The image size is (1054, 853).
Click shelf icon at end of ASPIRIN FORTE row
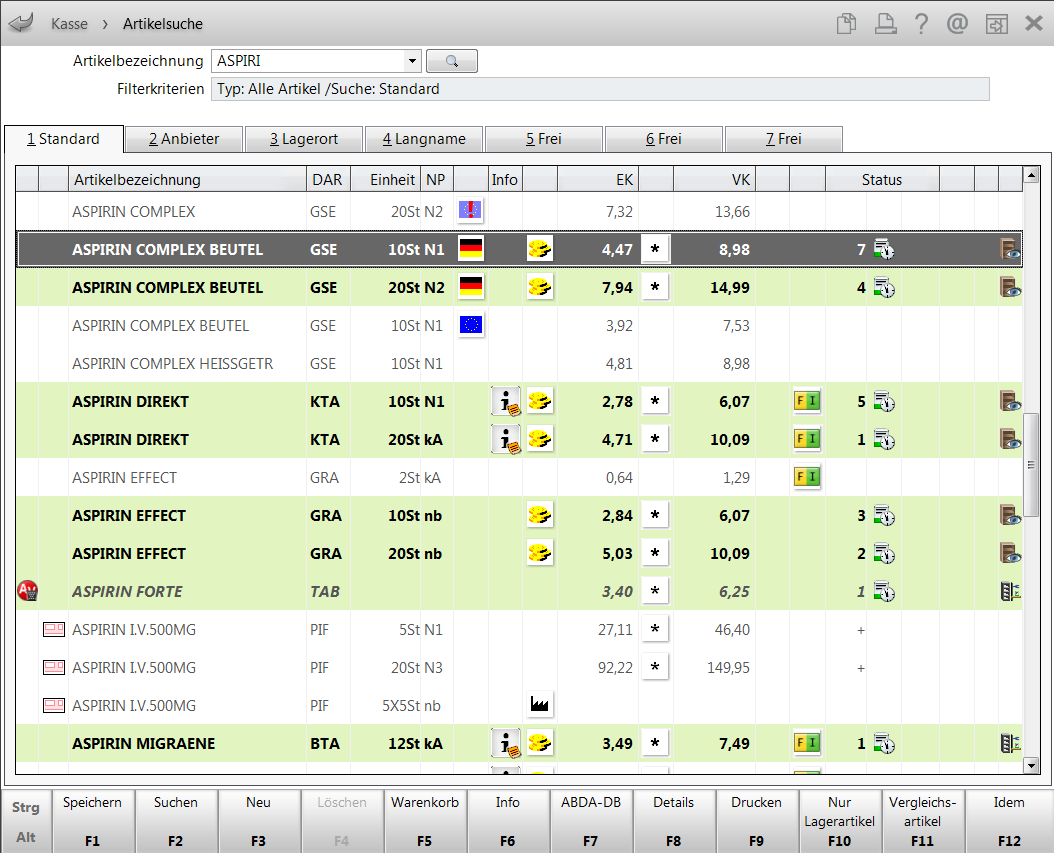click(x=1010, y=592)
